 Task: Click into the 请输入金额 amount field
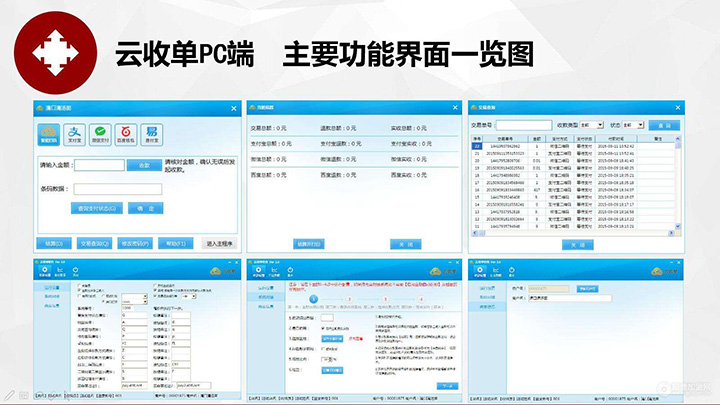[x=98, y=165]
